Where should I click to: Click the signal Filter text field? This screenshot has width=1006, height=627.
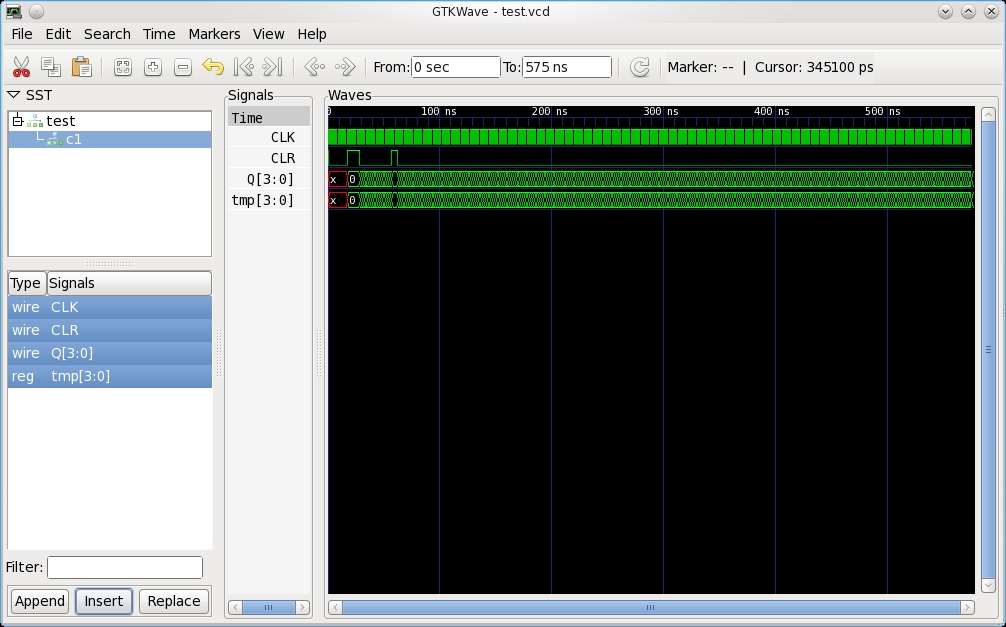(x=124, y=567)
